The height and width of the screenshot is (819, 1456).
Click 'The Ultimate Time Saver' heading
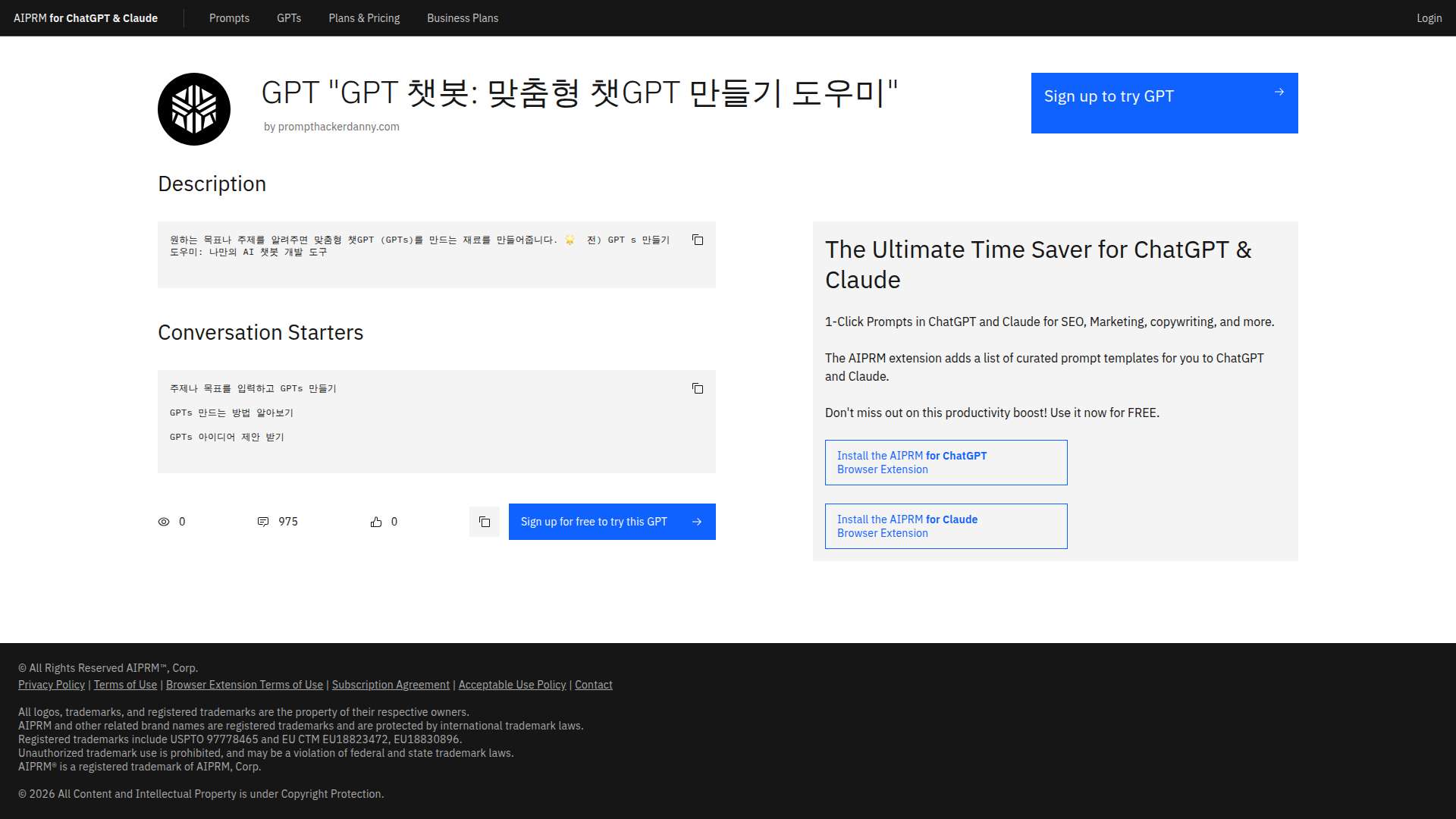coord(1038,265)
